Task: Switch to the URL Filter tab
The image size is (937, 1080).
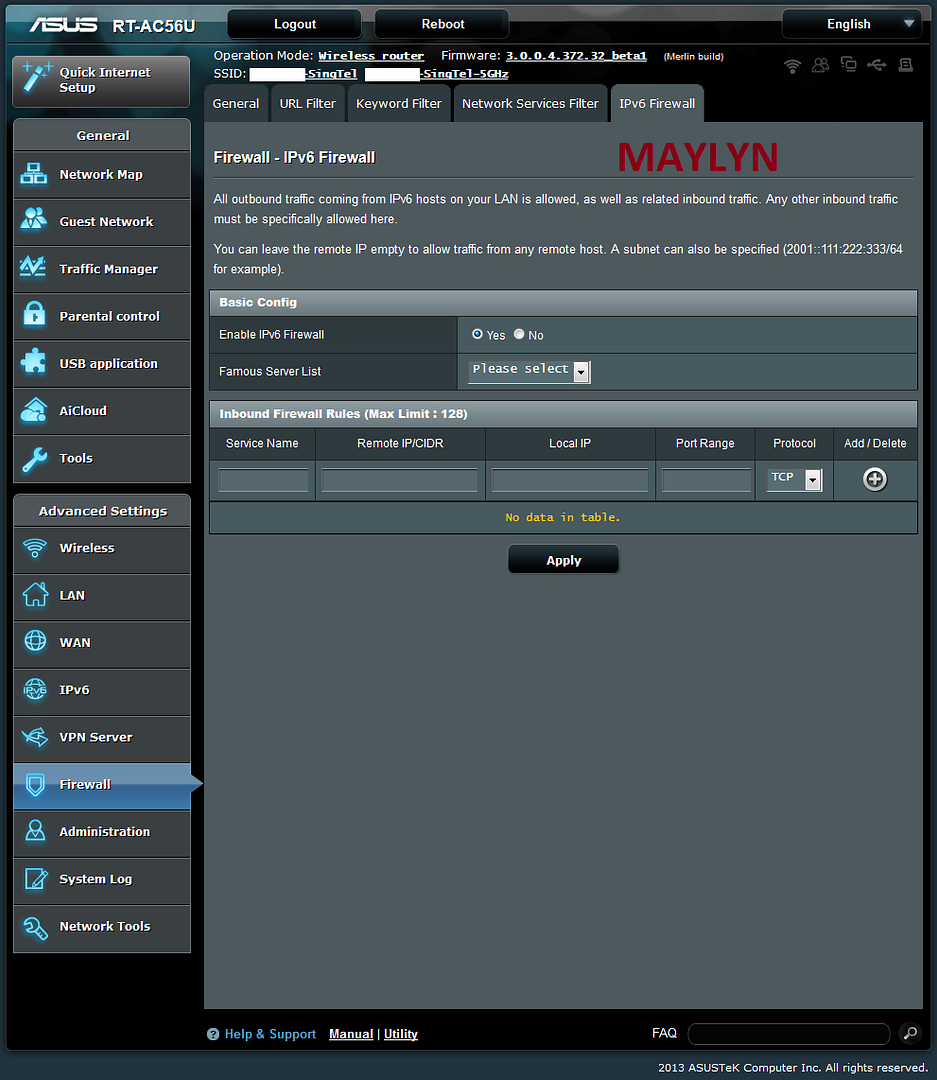Action: pos(307,103)
